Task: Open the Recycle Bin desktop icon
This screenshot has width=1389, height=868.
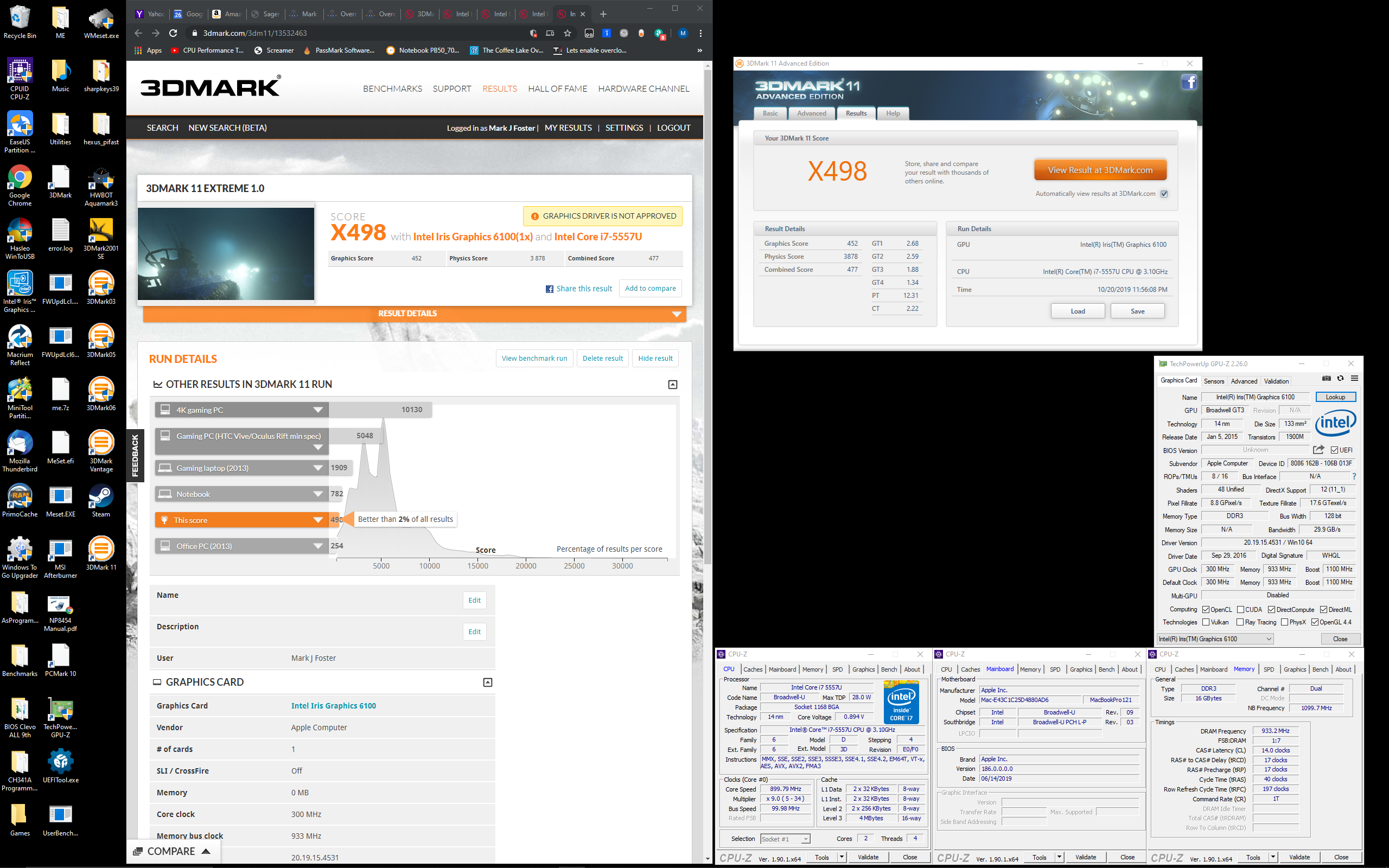Action: (20, 23)
